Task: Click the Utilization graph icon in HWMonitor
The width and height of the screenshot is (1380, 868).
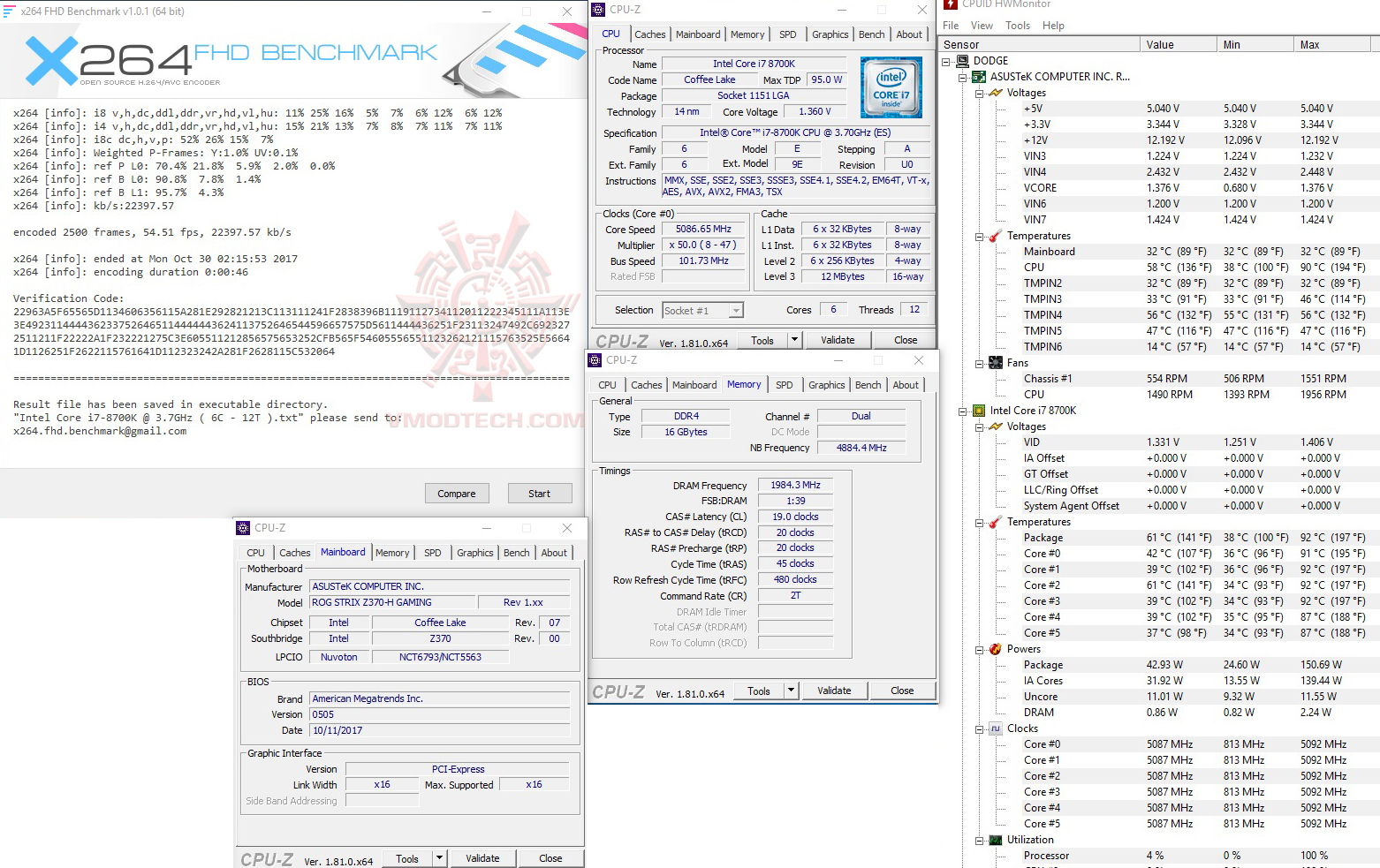Action: click(x=995, y=840)
